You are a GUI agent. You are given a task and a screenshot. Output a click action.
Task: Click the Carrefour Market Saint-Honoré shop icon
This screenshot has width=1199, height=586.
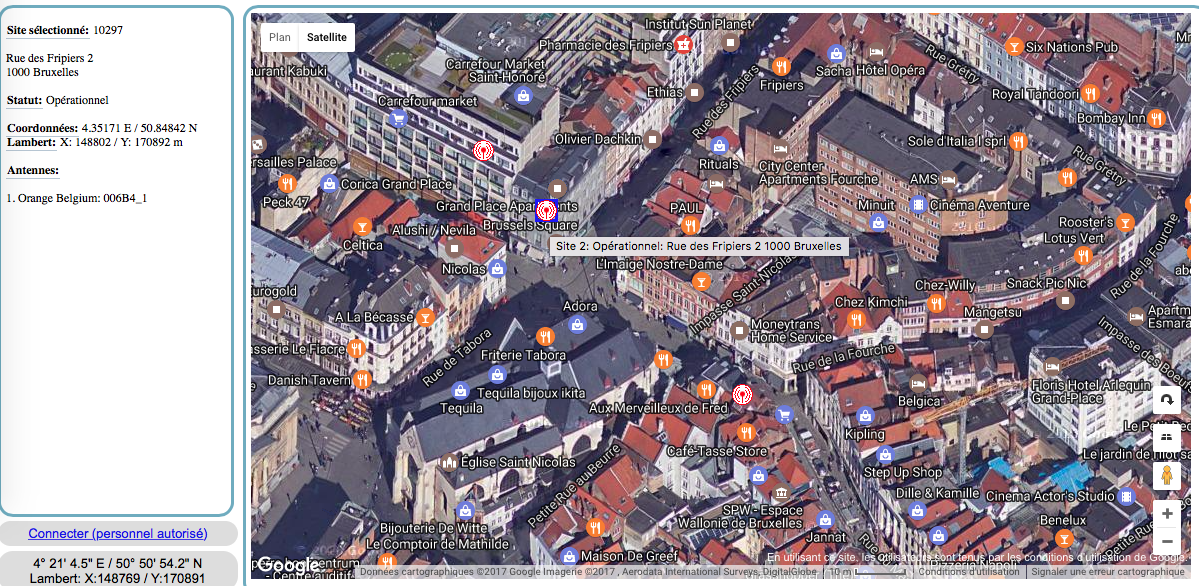(524, 95)
